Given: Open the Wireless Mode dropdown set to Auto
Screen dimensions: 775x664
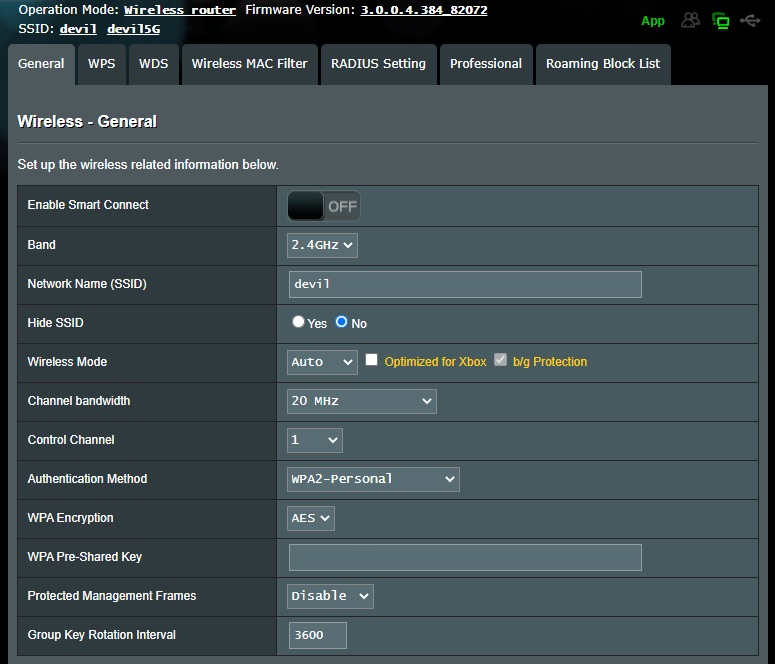Looking at the screenshot, I should [x=322, y=362].
